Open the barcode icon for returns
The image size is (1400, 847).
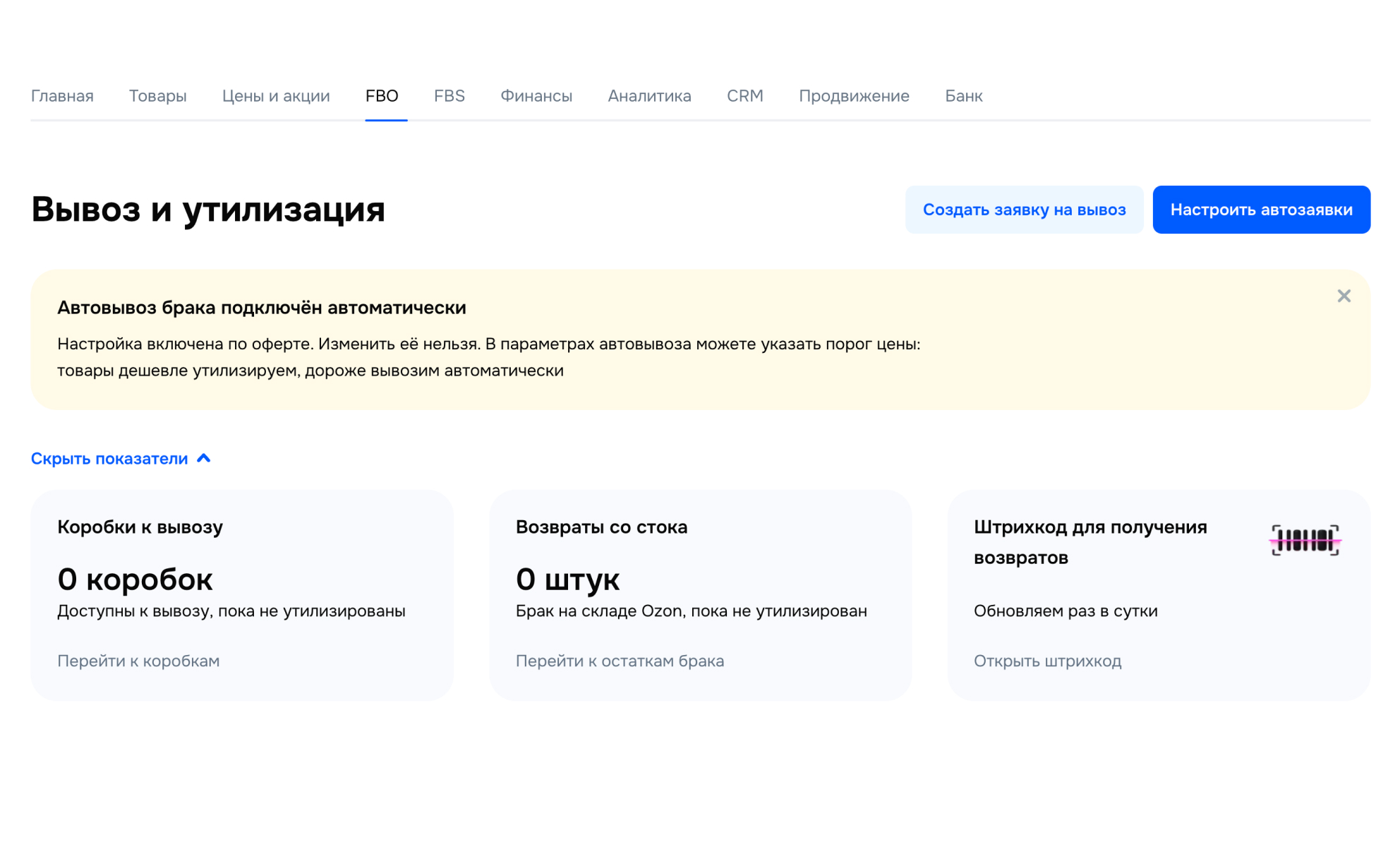(1306, 541)
